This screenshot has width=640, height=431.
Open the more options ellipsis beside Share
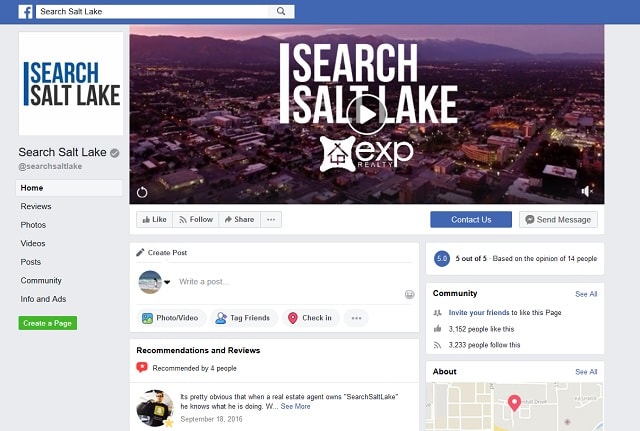click(271, 220)
